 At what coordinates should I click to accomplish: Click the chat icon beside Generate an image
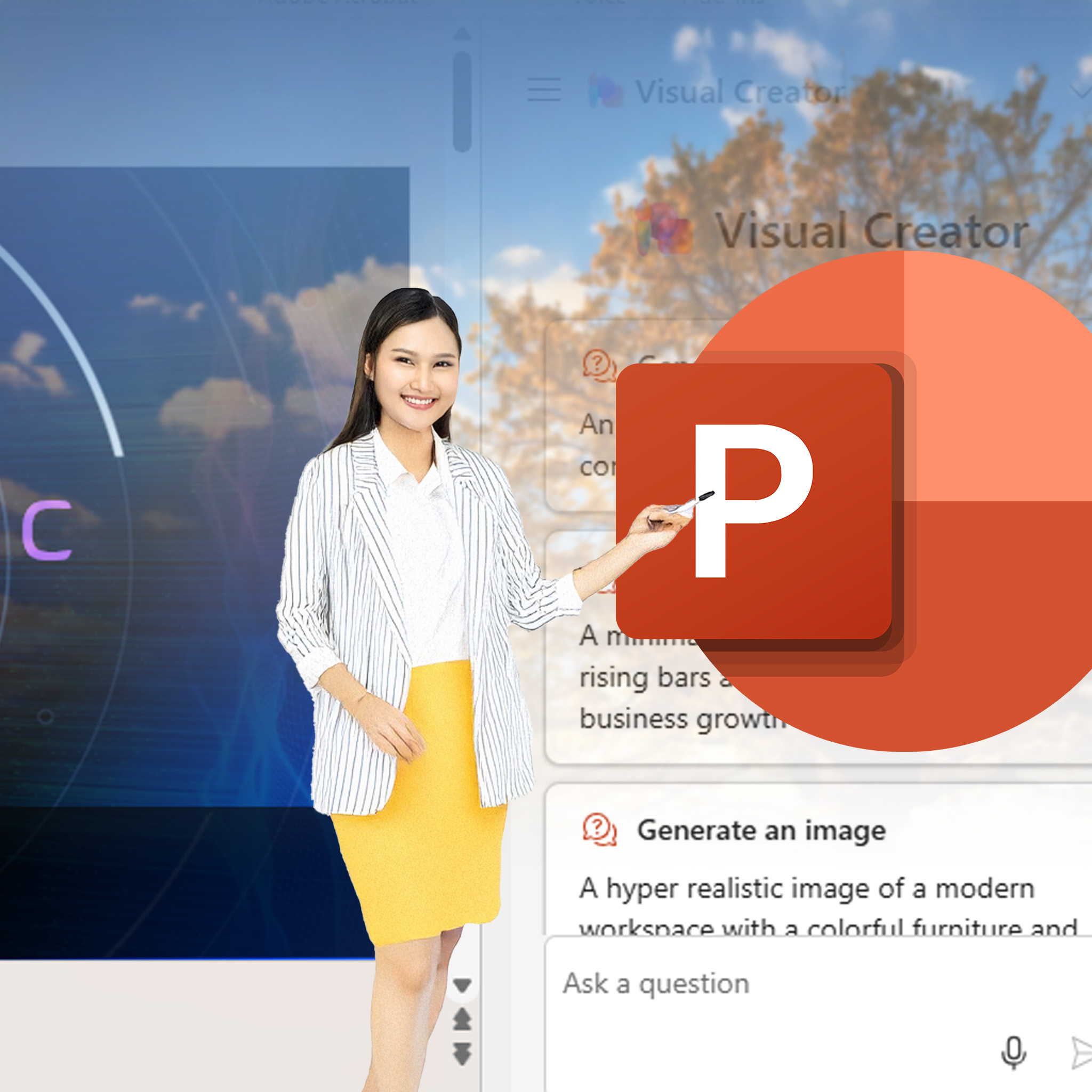599,830
